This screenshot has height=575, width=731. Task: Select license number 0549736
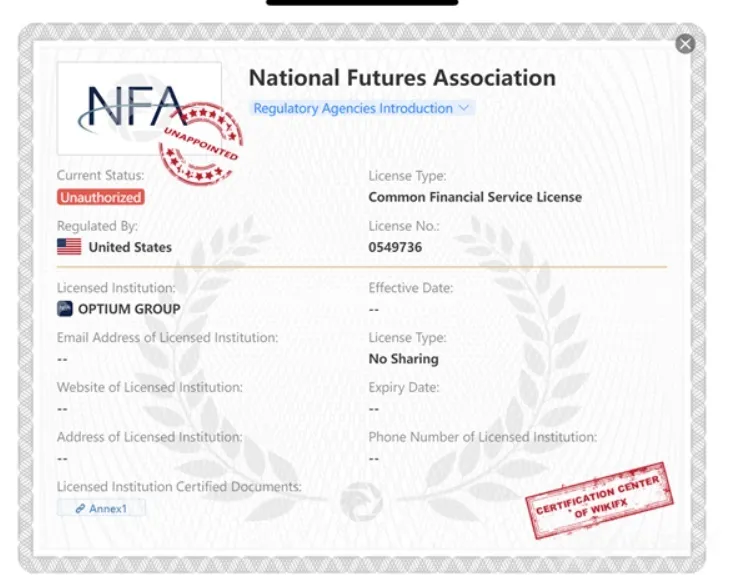(395, 247)
